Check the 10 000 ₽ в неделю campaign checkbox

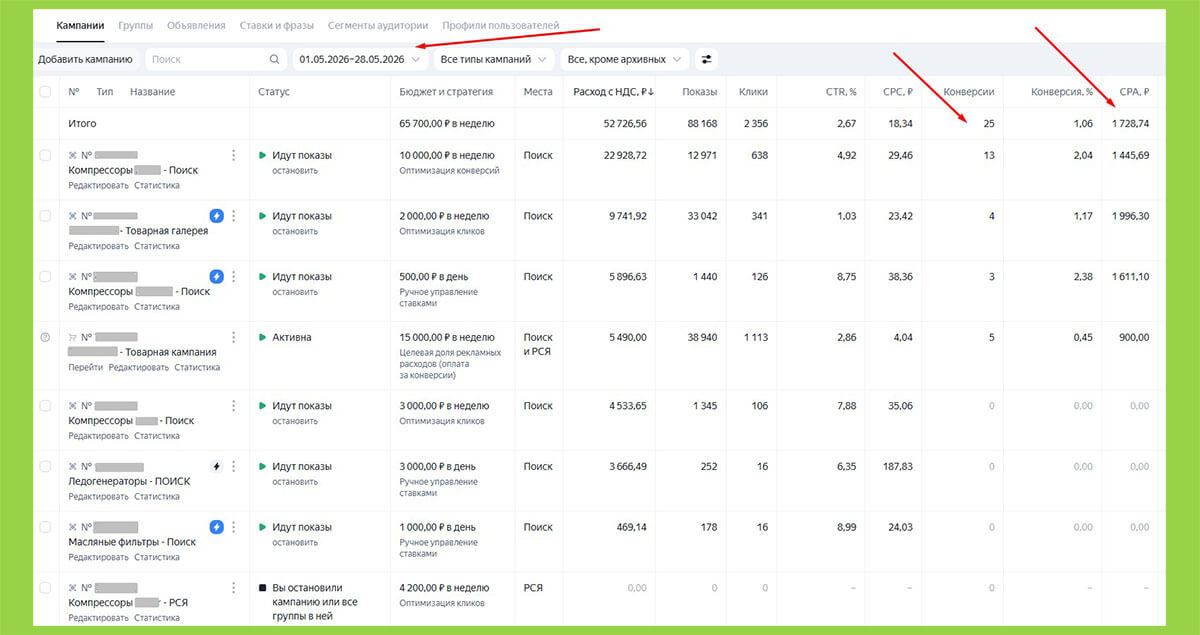[45, 155]
